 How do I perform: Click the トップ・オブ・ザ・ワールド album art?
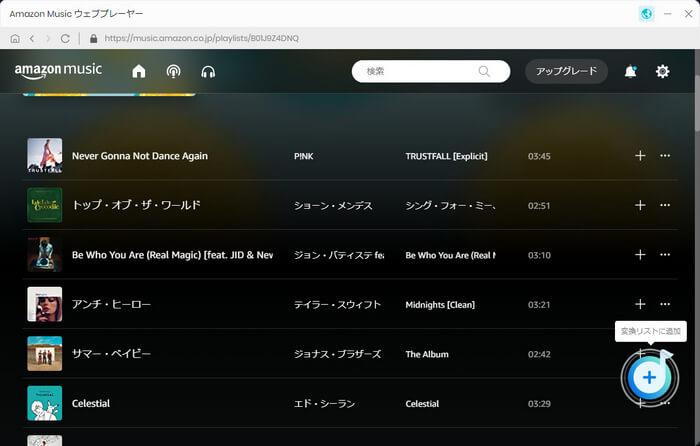coord(45,205)
